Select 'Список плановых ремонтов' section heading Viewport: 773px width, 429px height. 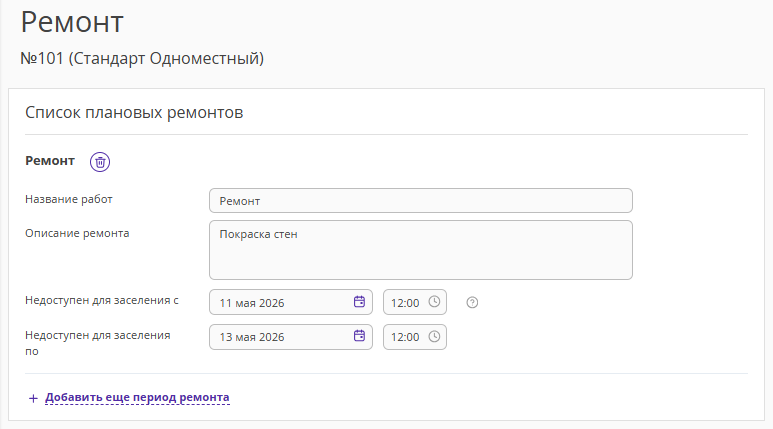(x=134, y=112)
